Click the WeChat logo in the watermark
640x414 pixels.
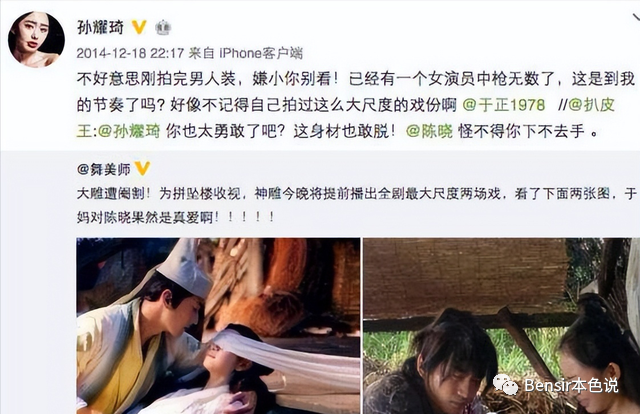point(505,385)
